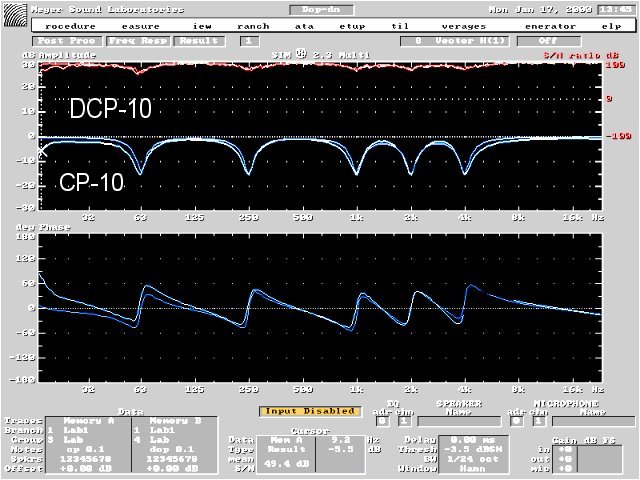The height and width of the screenshot is (480, 640).
Task: Open the BW 1/24 oct setting
Action: coord(473,459)
